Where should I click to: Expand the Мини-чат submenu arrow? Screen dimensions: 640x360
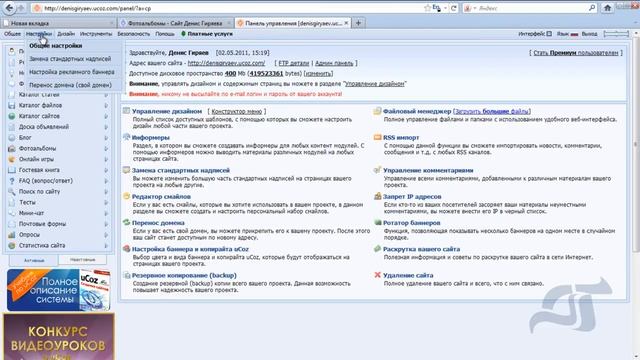[106, 213]
